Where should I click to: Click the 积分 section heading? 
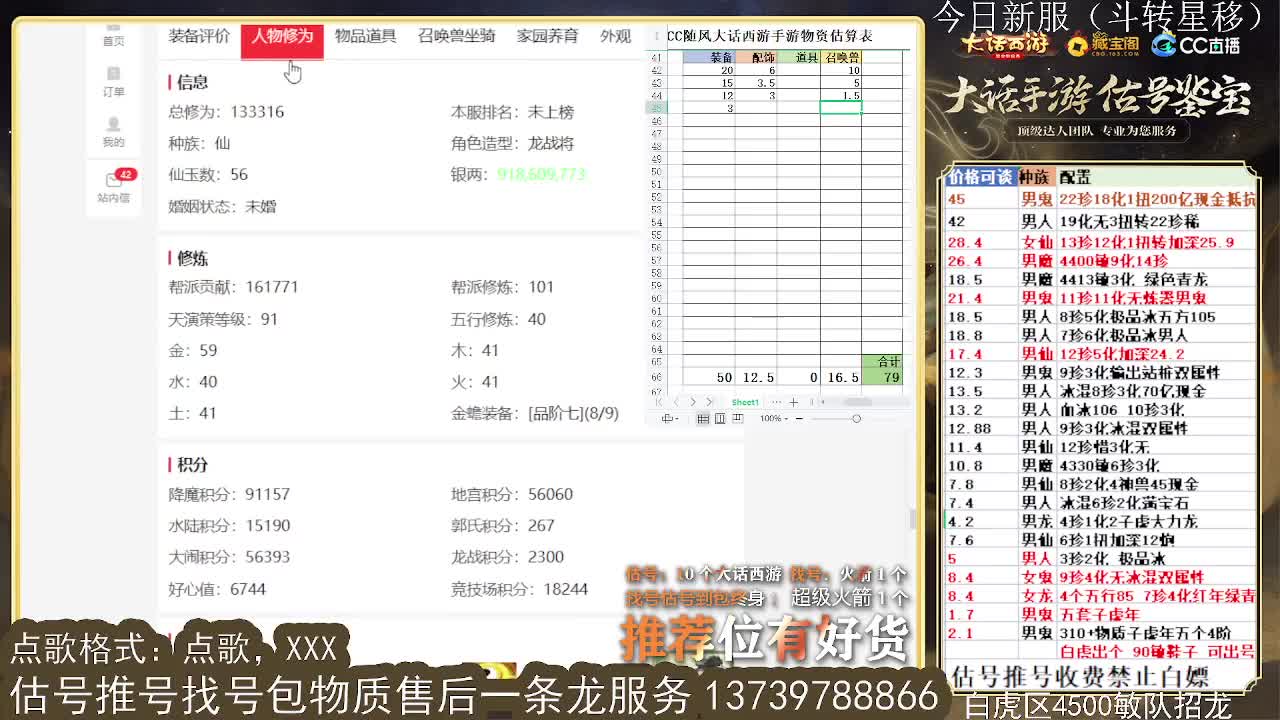point(192,465)
